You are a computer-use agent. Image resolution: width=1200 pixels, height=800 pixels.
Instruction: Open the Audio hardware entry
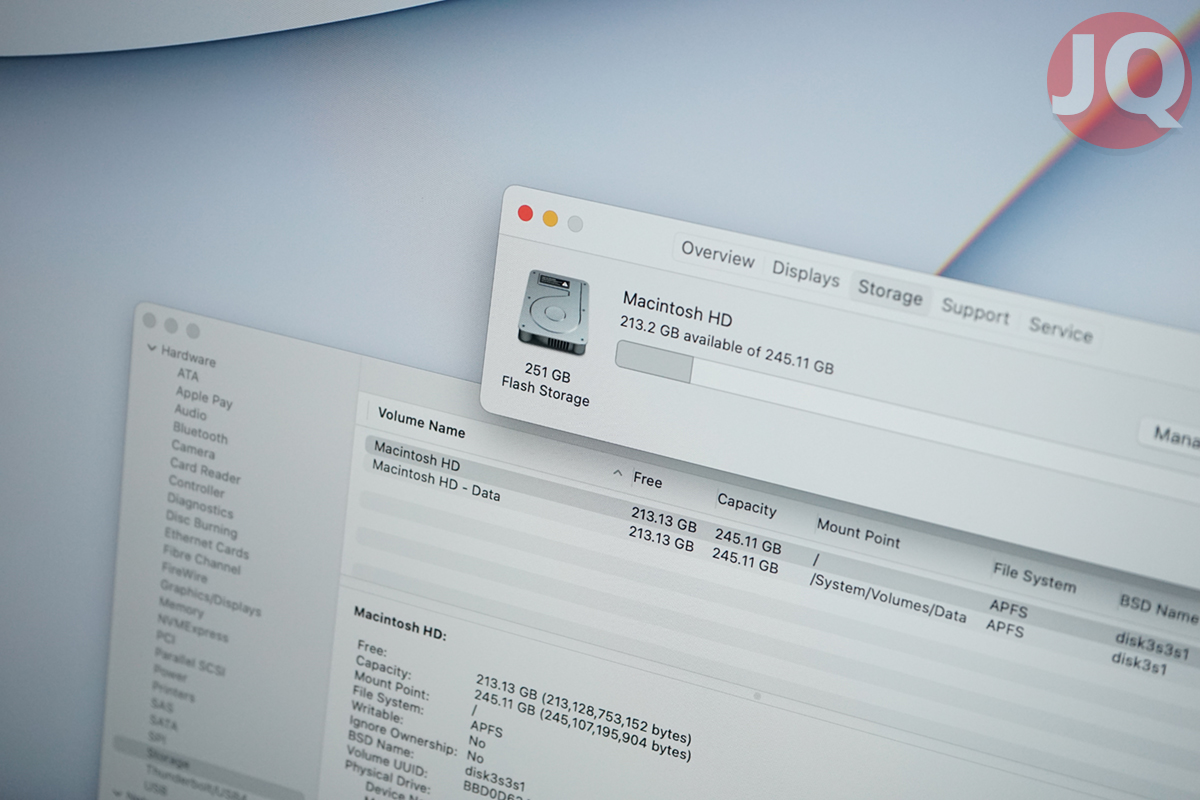point(190,411)
